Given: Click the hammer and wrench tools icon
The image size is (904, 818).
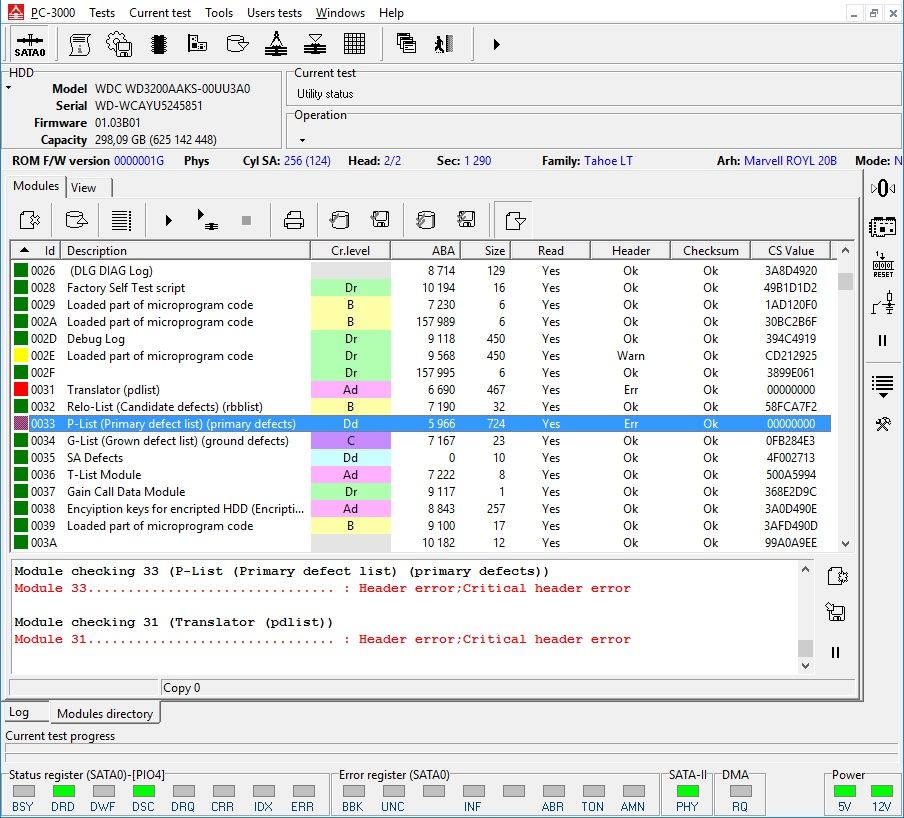Looking at the screenshot, I should pos(883,424).
